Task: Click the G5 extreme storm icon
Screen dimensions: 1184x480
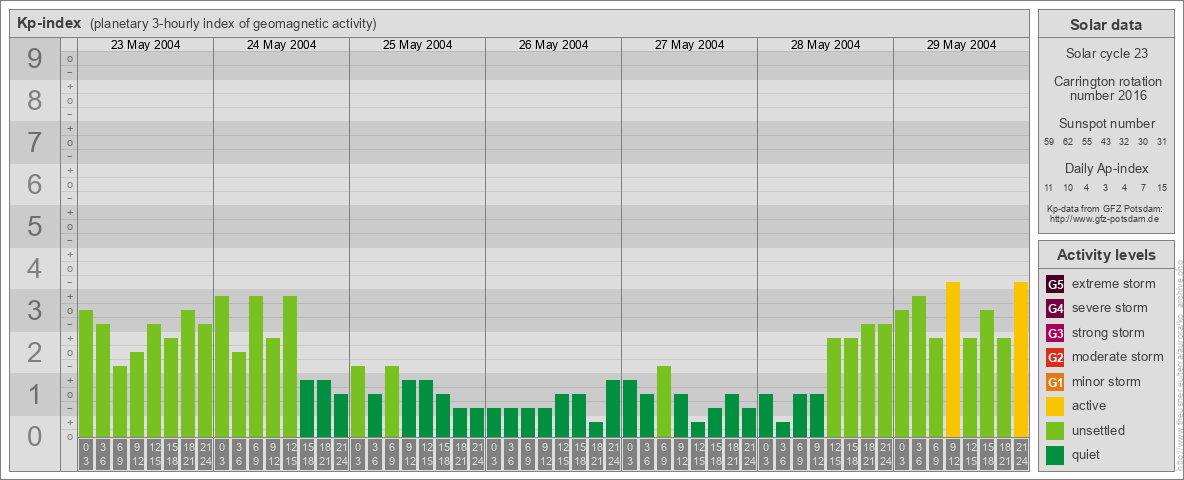Action: click(1055, 285)
